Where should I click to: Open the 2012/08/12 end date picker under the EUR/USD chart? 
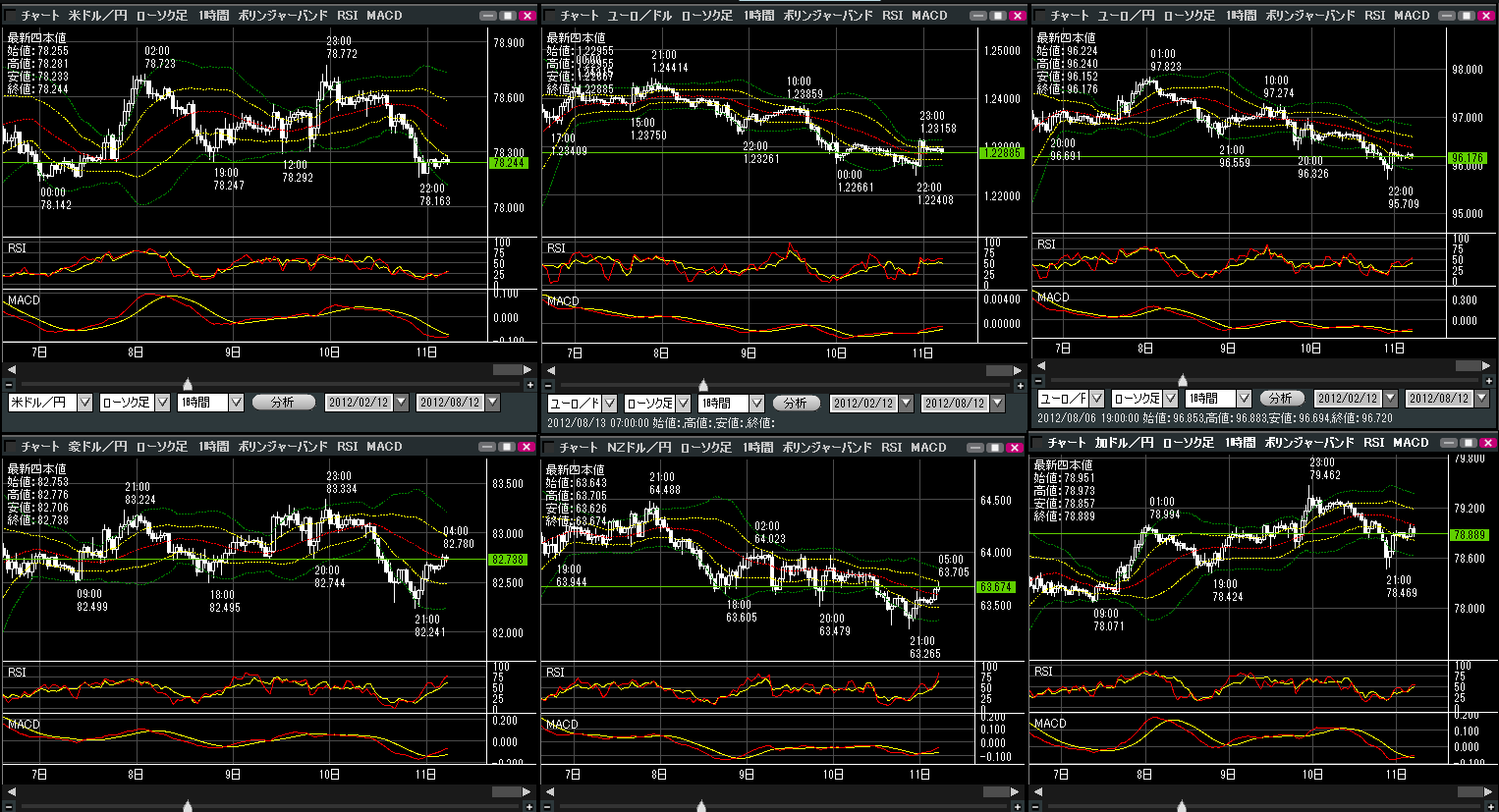click(997, 404)
